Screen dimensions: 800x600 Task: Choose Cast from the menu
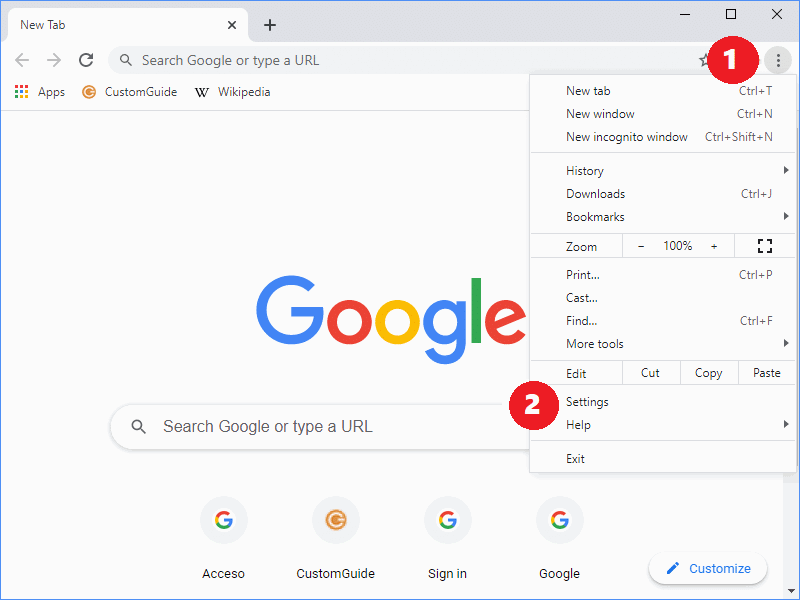pos(662,298)
